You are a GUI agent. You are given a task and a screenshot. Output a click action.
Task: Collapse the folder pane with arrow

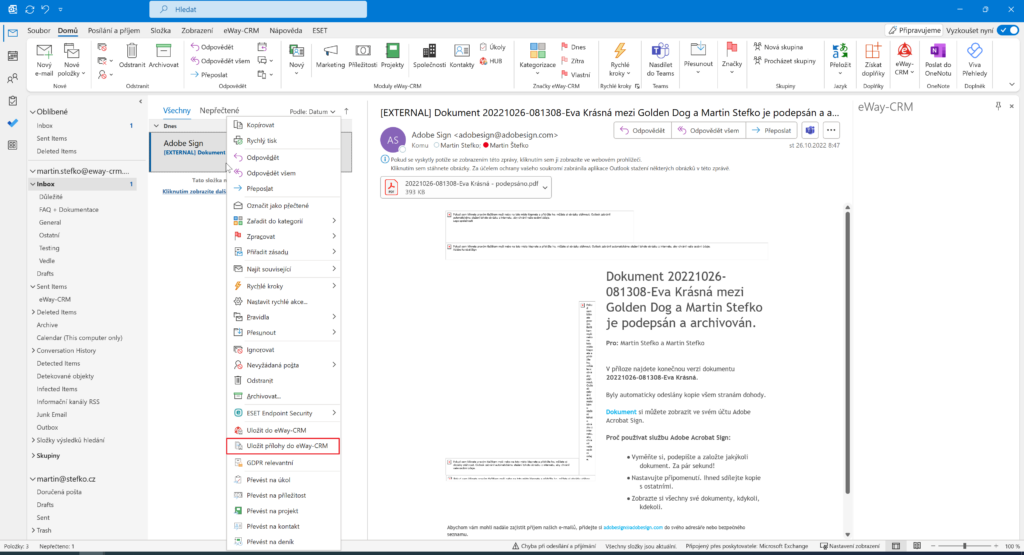coord(140,102)
